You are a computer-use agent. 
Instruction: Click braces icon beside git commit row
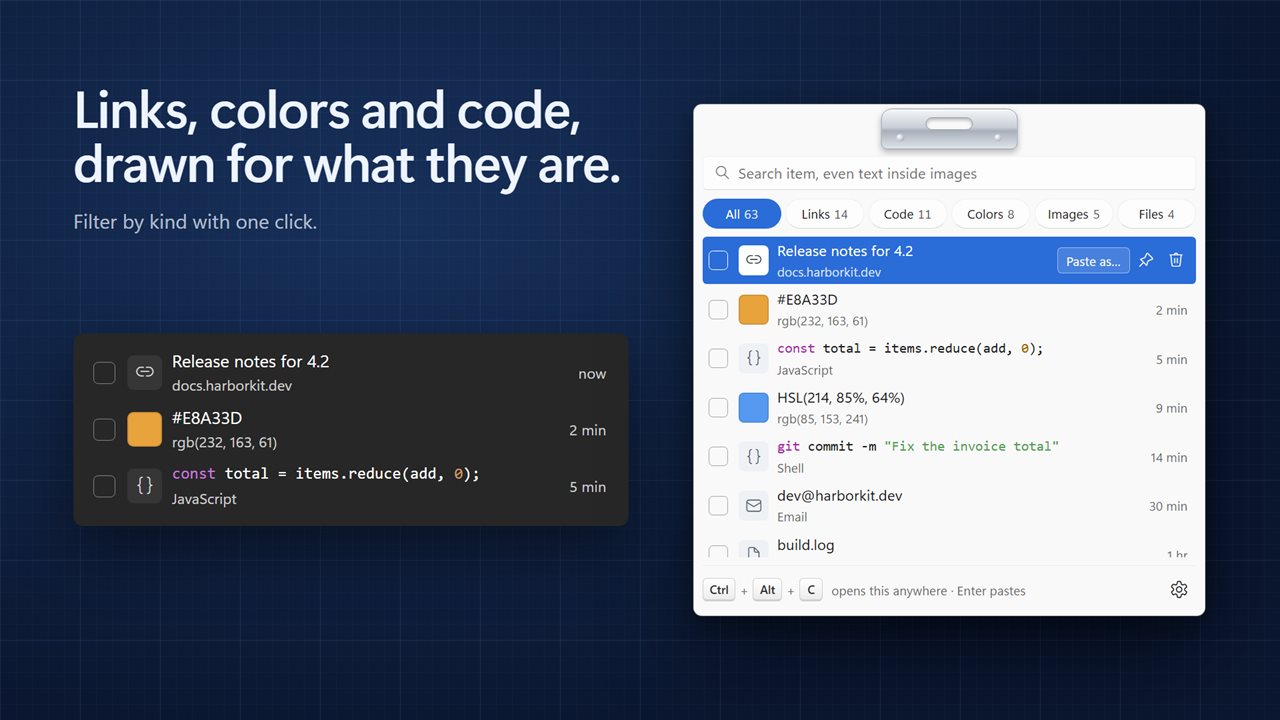click(753, 456)
